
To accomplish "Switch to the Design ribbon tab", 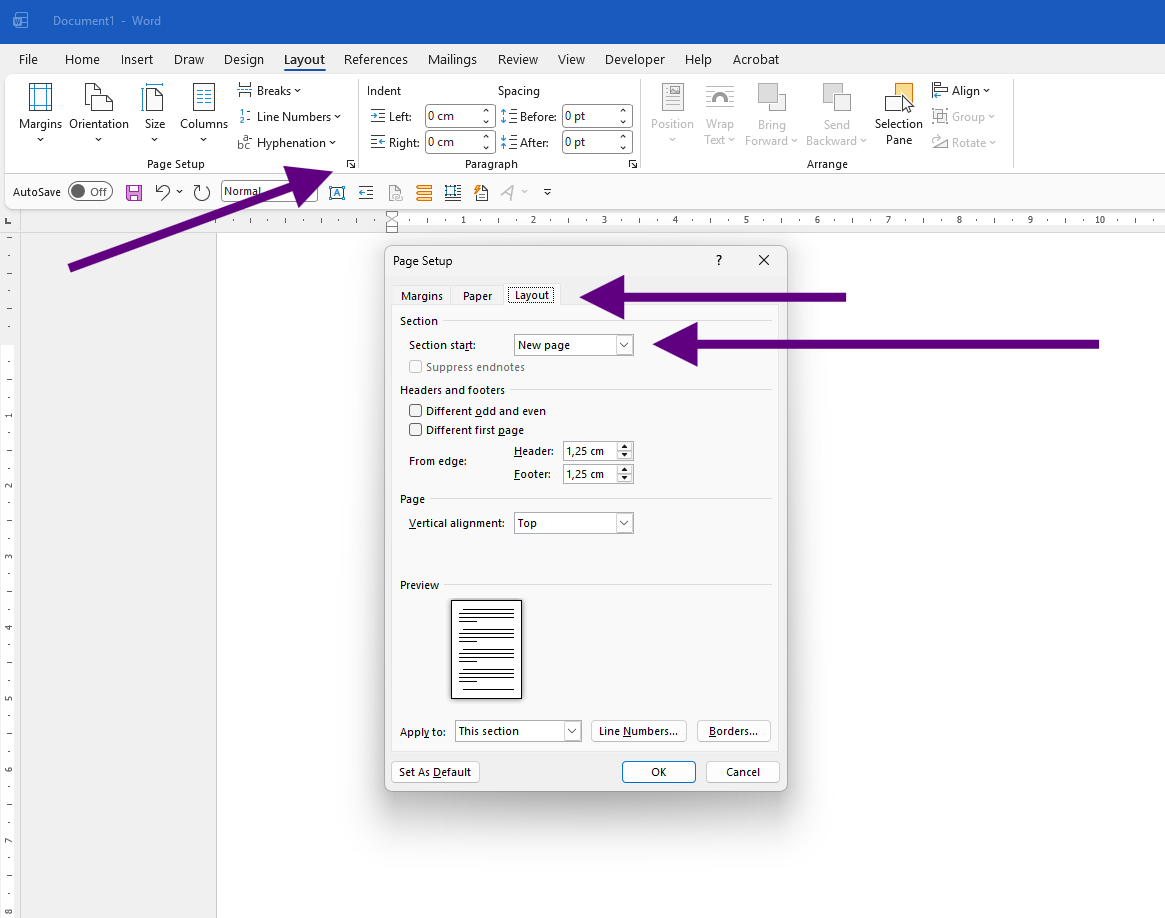I will pos(244,59).
